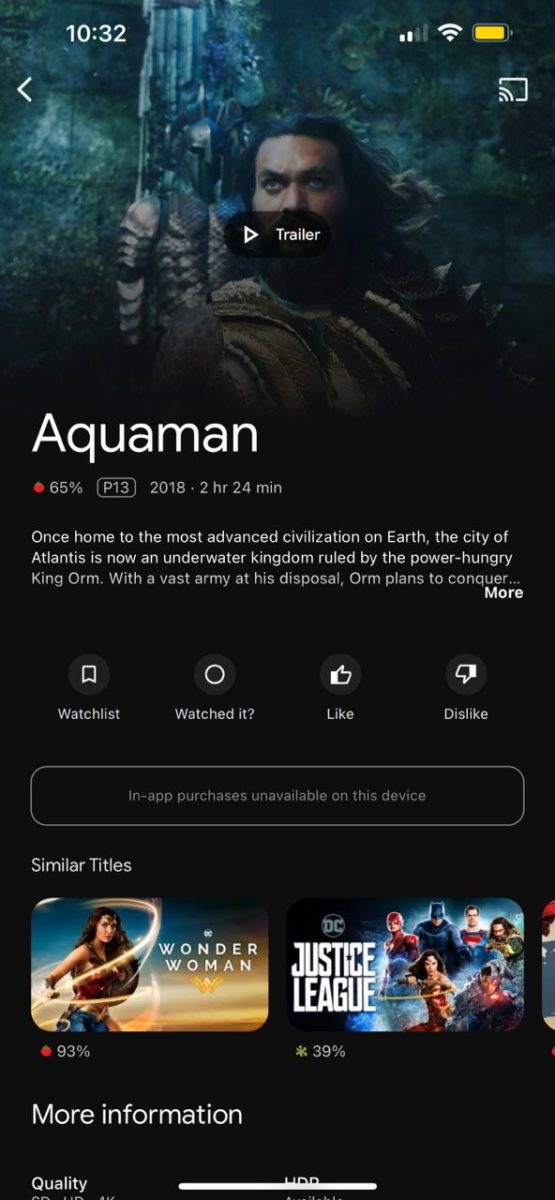This screenshot has height=1200, width=555.
Task: Tap the More information heading
Action: [x=137, y=1114]
